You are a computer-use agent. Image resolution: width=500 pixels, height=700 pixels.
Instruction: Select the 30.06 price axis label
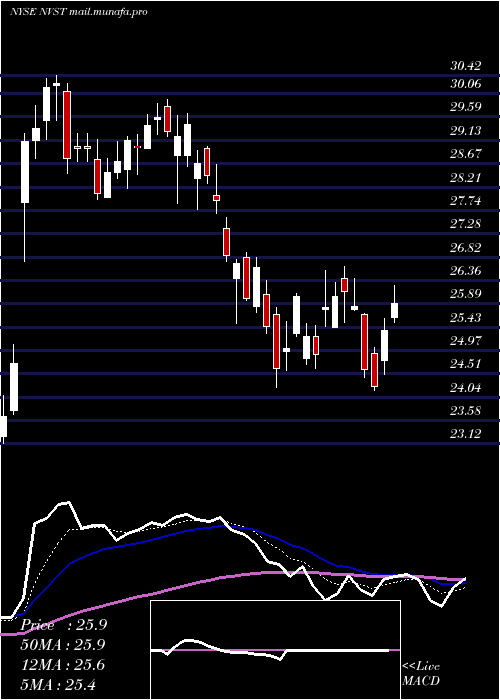coord(466,83)
